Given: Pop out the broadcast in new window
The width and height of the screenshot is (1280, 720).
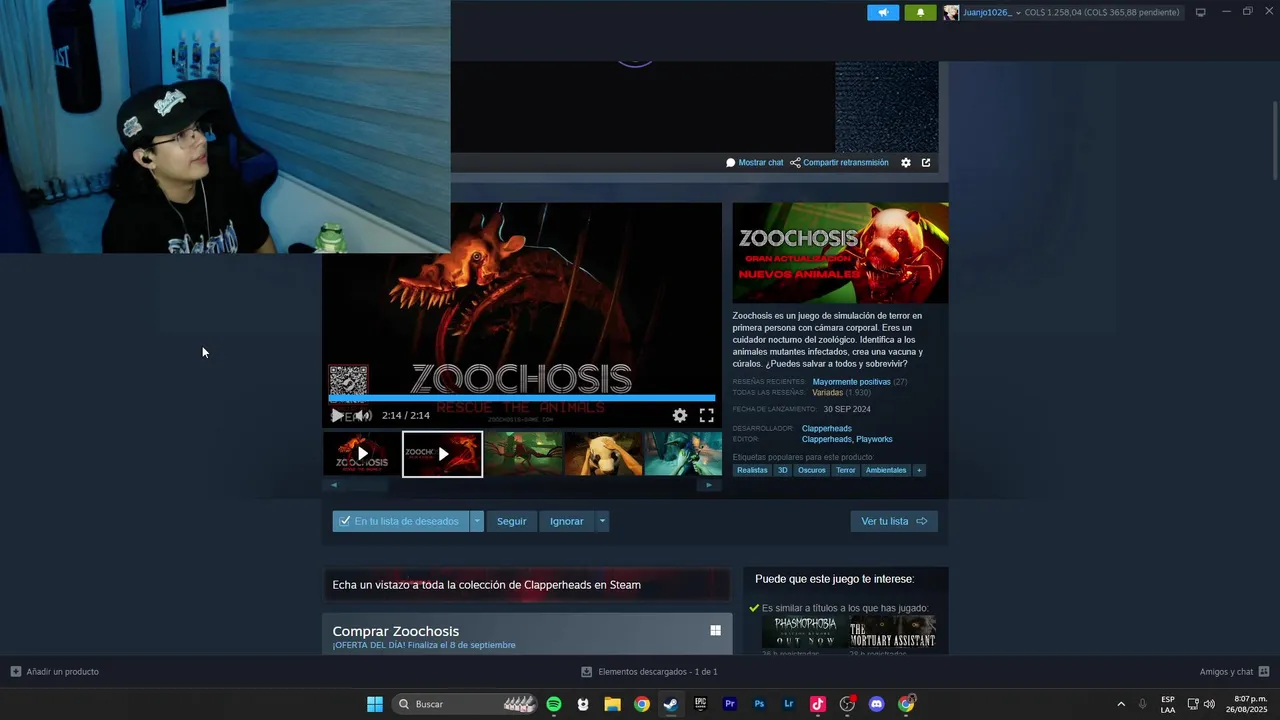Looking at the screenshot, I should [926, 163].
